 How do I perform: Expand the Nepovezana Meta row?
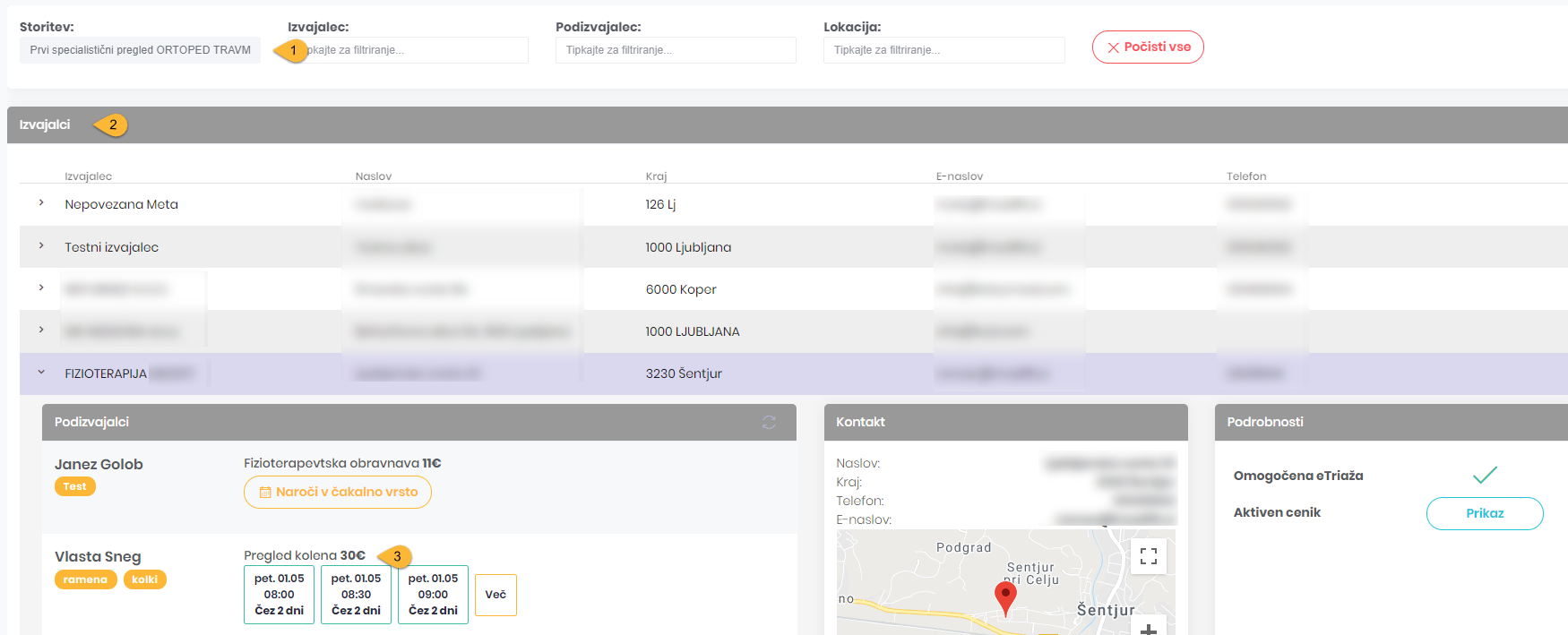(41, 203)
